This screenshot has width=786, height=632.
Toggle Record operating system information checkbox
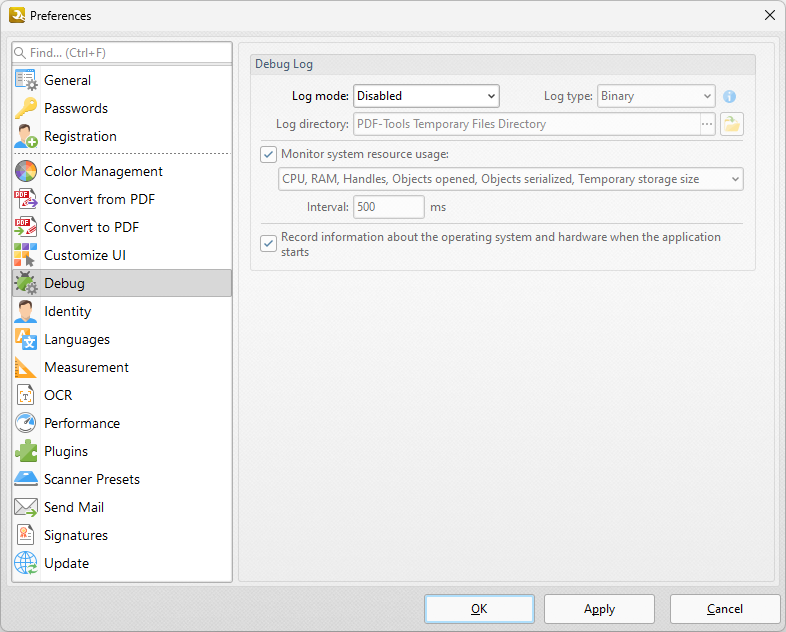[x=268, y=244]
